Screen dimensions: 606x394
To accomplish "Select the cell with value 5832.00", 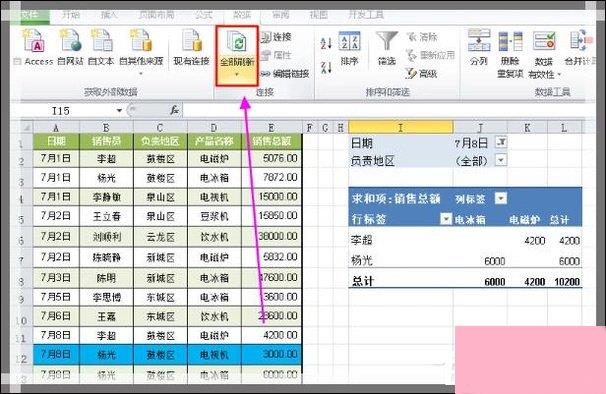I will point(271,257).
